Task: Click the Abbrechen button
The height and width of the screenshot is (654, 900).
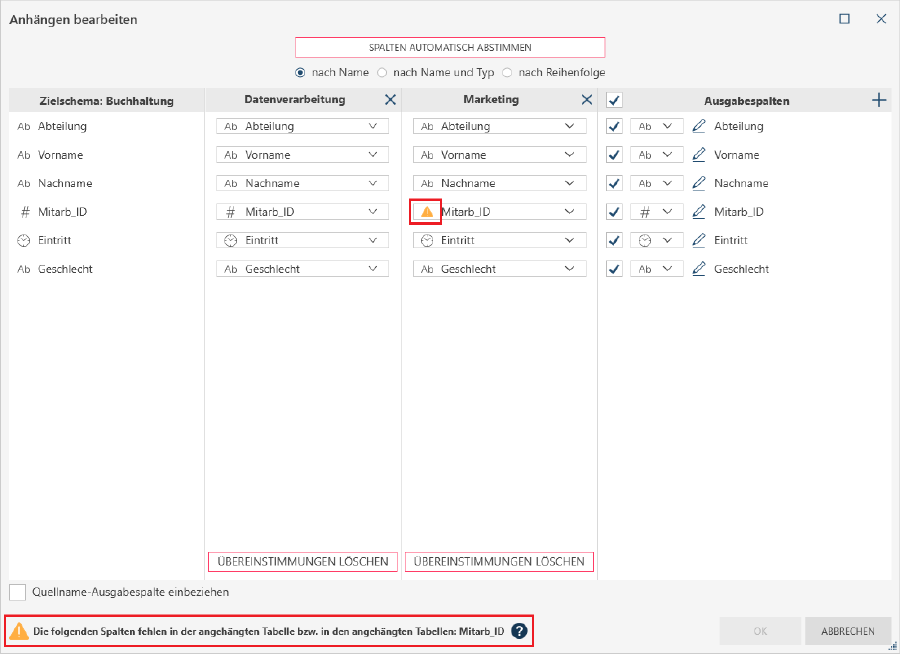Action: [848, 631]
